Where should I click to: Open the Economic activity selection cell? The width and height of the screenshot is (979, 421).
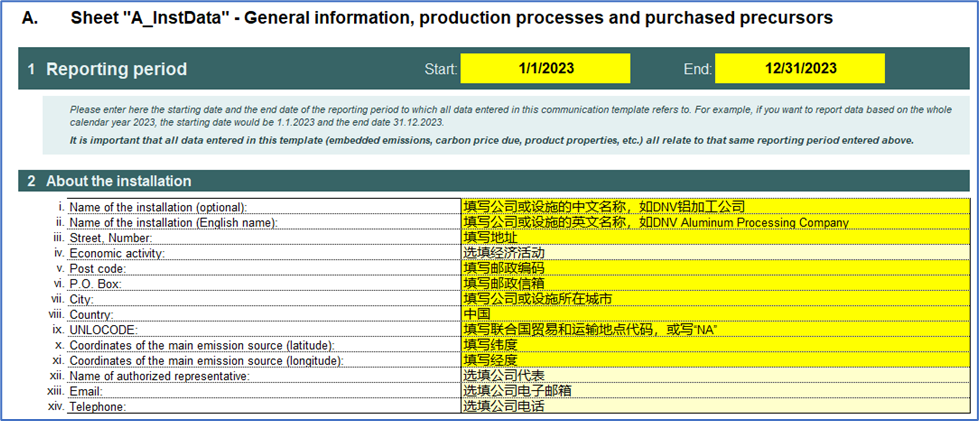(714, 253)
